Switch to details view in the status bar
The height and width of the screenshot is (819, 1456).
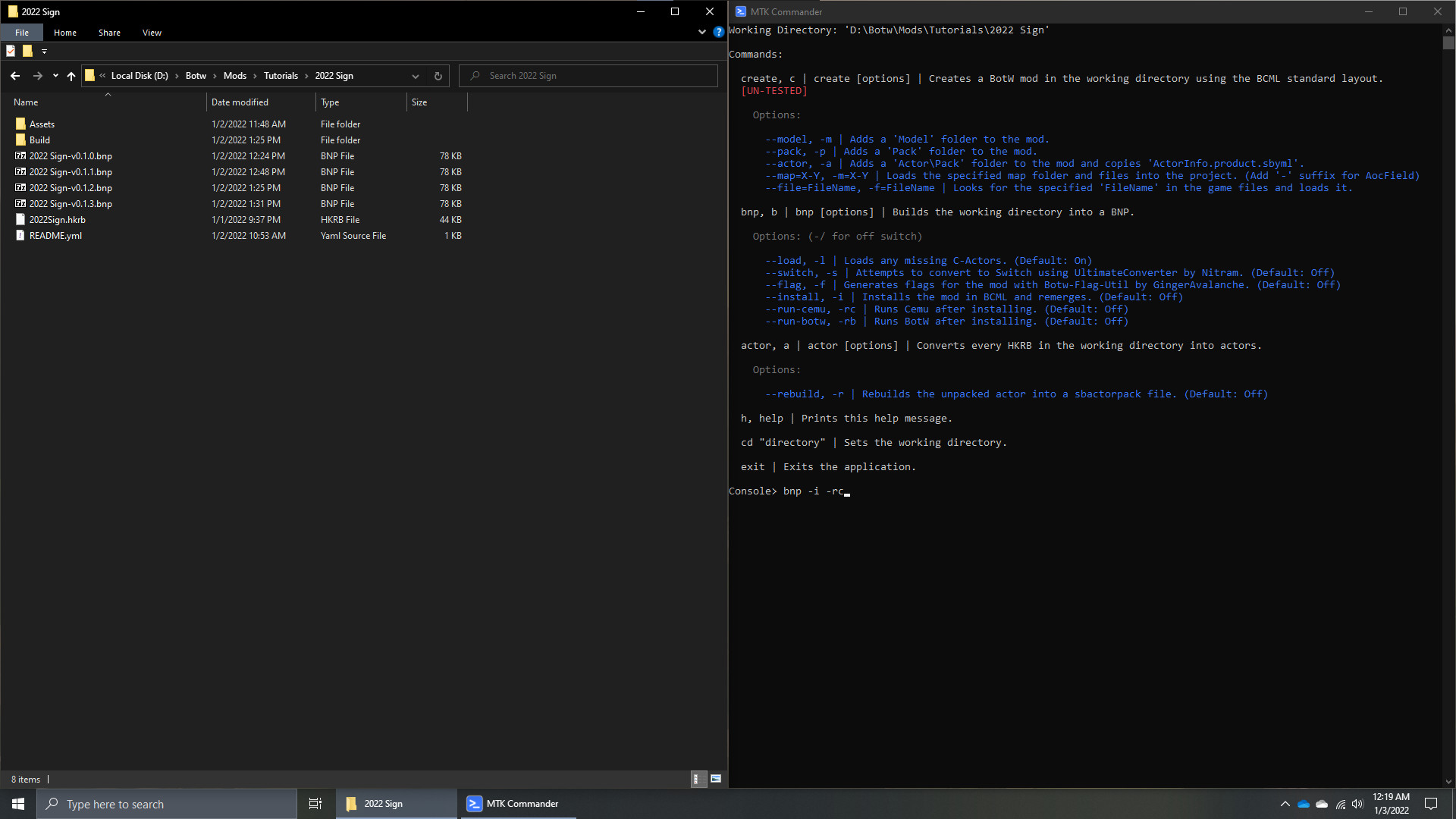[x=698, y=779]
